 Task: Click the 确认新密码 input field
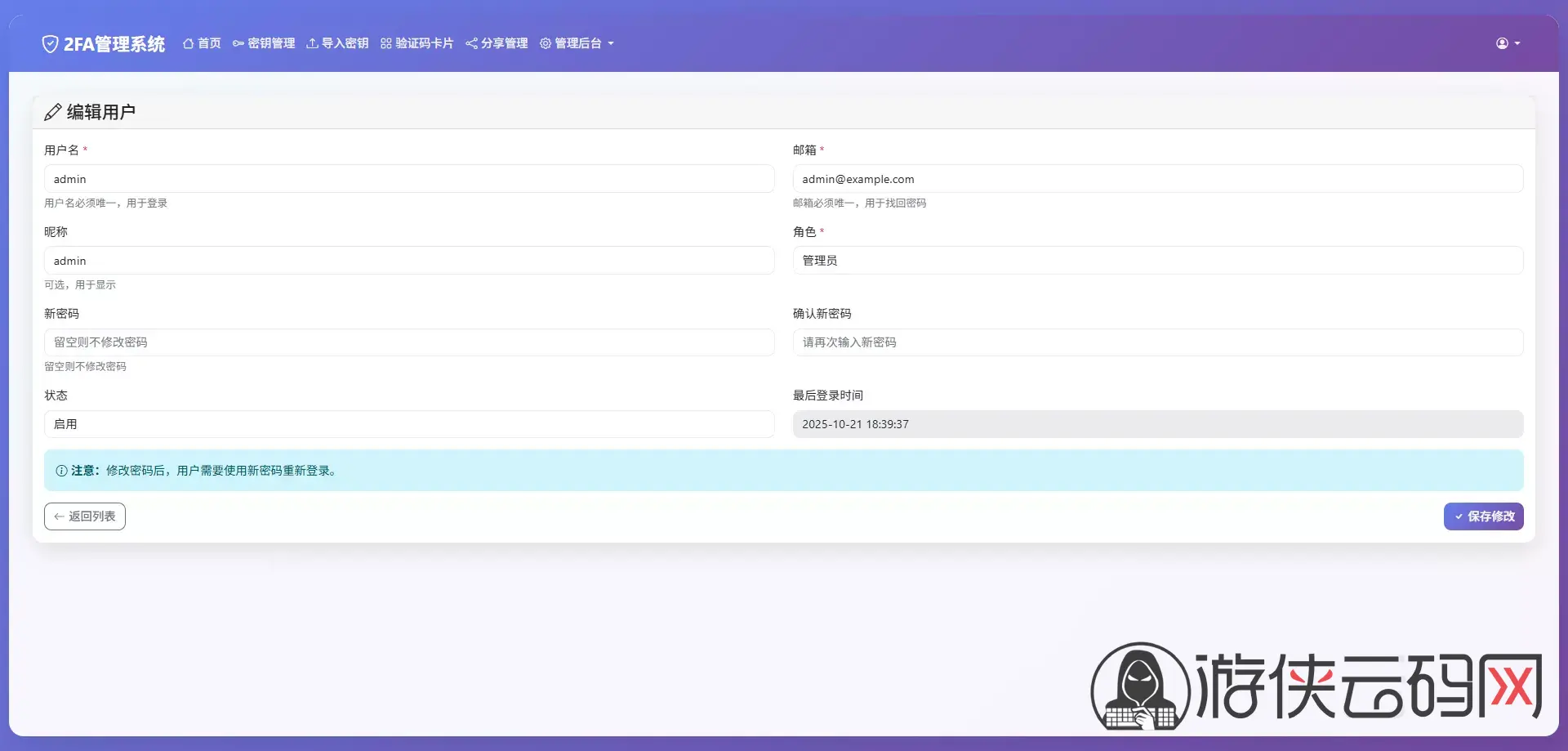[1157, 342]
